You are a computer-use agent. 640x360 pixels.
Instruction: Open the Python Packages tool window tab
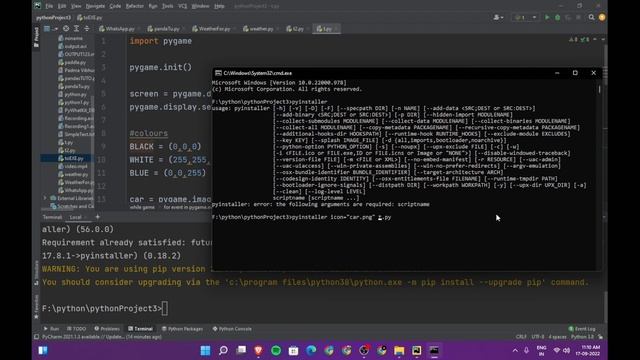pos(182,329)
